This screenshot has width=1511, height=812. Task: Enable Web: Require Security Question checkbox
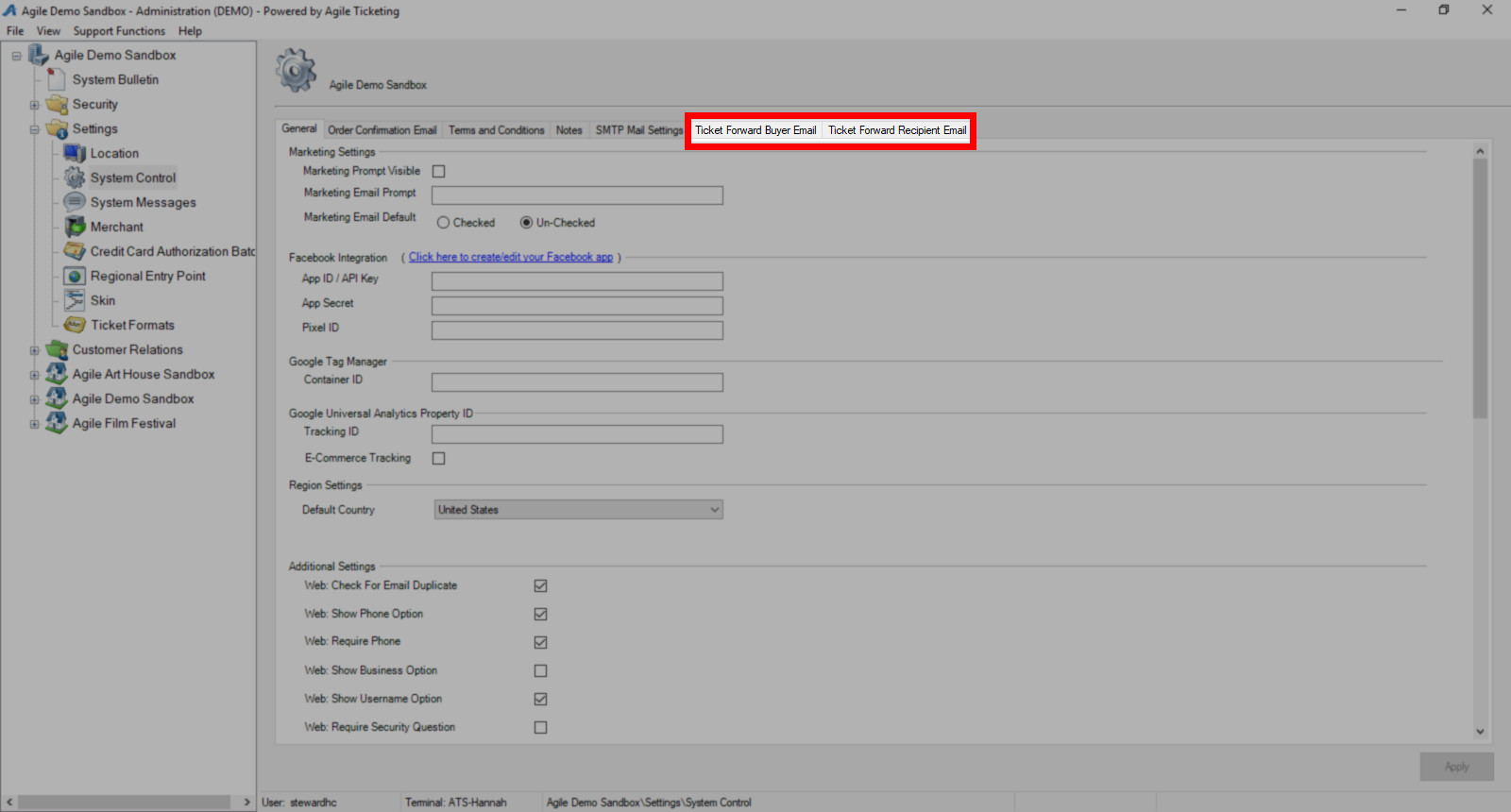click(540, 727)
